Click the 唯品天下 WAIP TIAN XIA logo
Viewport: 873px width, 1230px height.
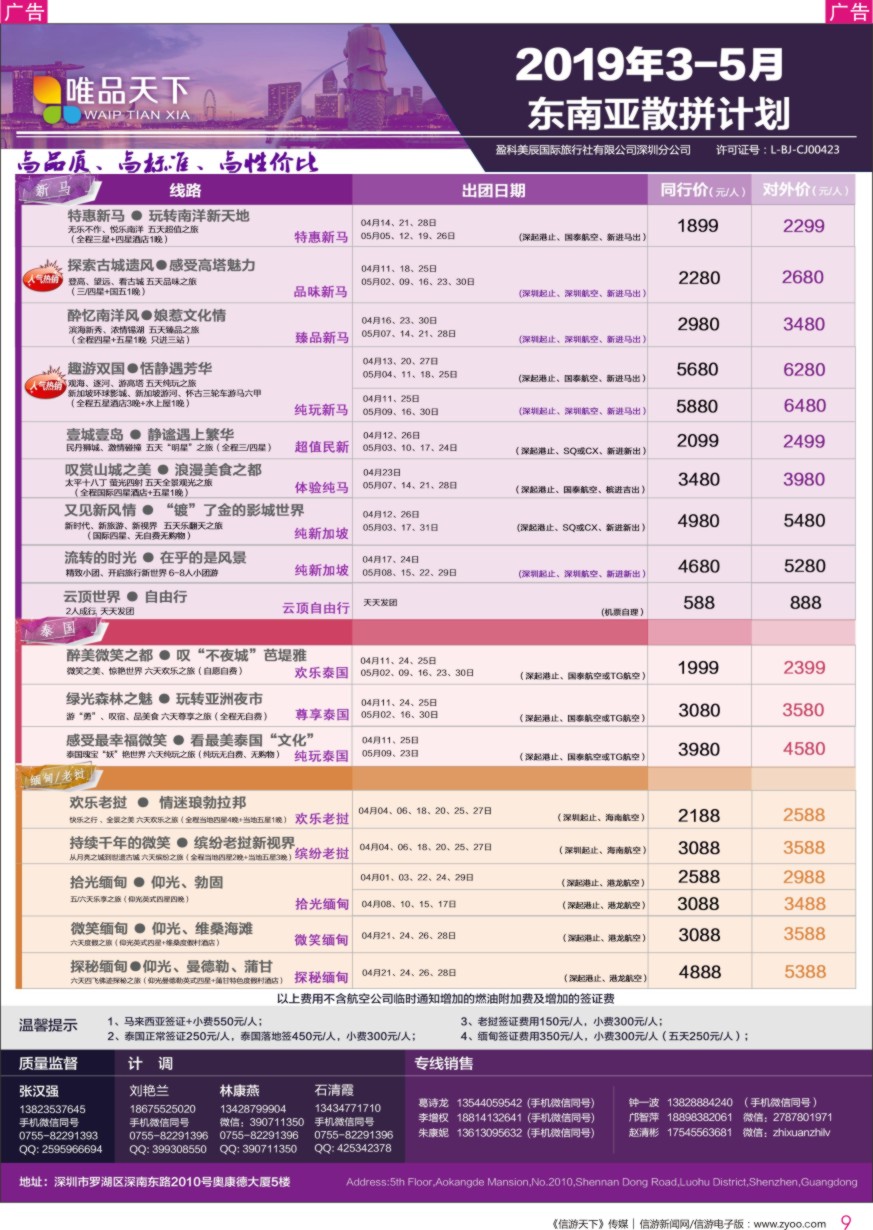110,98
